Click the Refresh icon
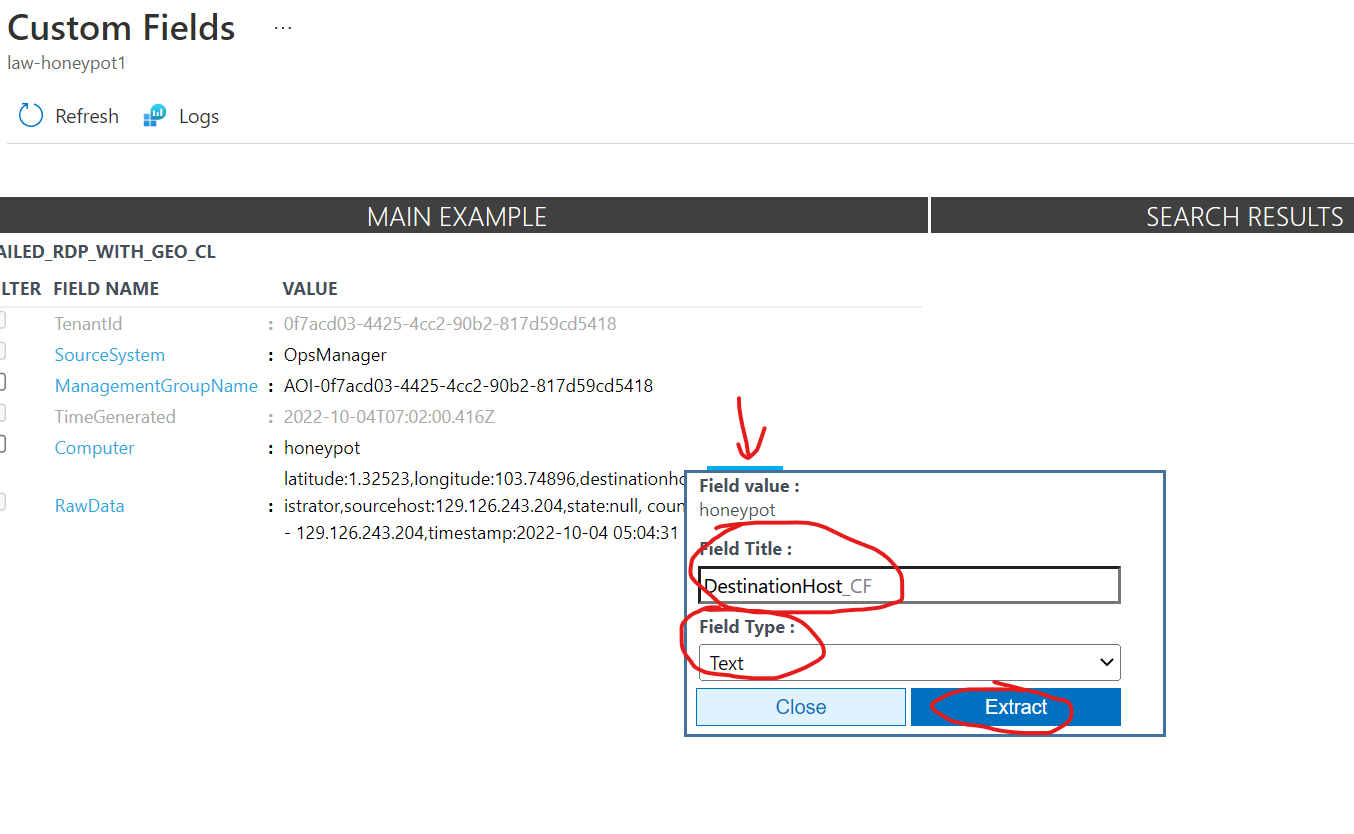 [30, 115]
